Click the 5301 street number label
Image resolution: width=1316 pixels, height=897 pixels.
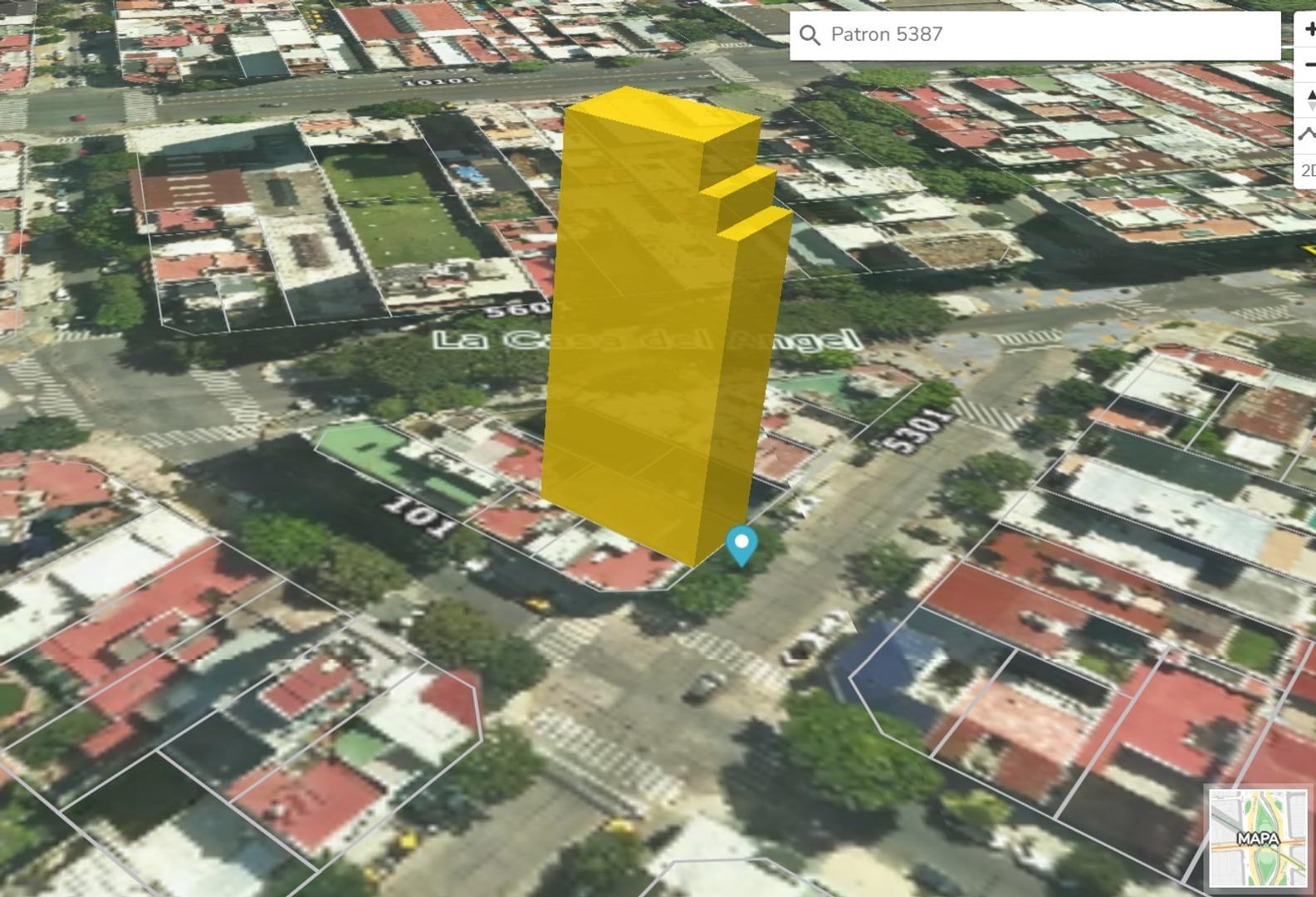coord(917,430)
